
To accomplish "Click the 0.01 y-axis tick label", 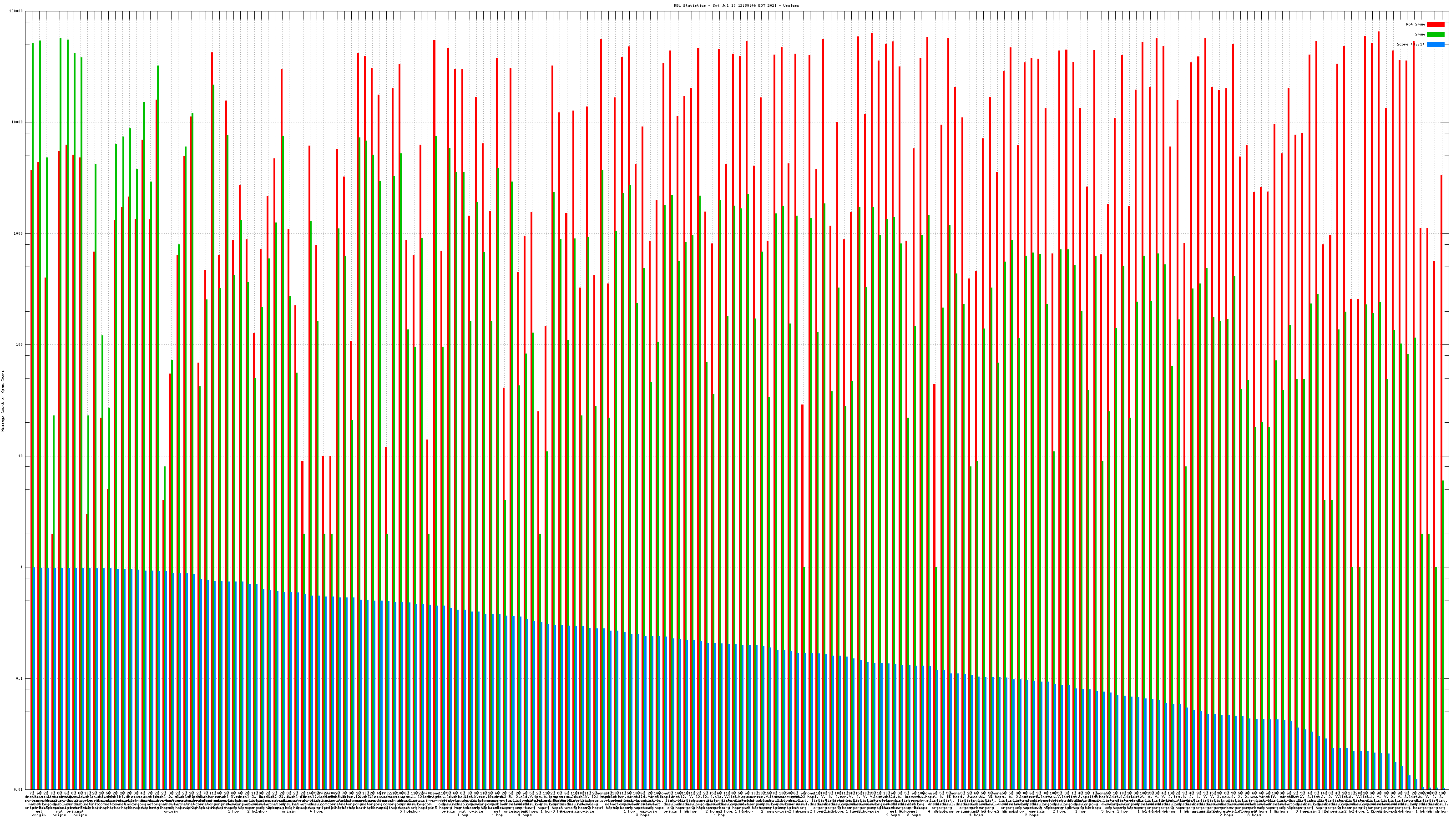I will (x=18, y=789).
